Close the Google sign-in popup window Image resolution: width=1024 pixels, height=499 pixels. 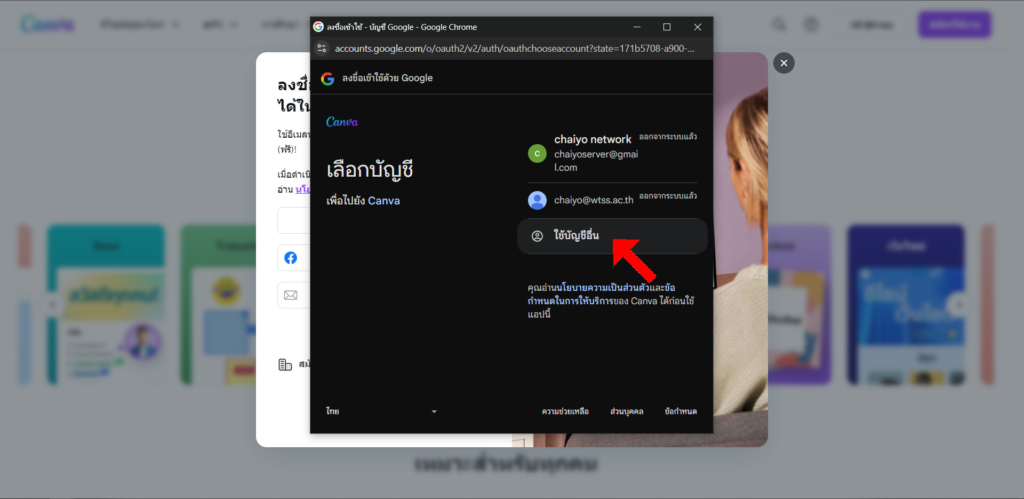(697, 27)
